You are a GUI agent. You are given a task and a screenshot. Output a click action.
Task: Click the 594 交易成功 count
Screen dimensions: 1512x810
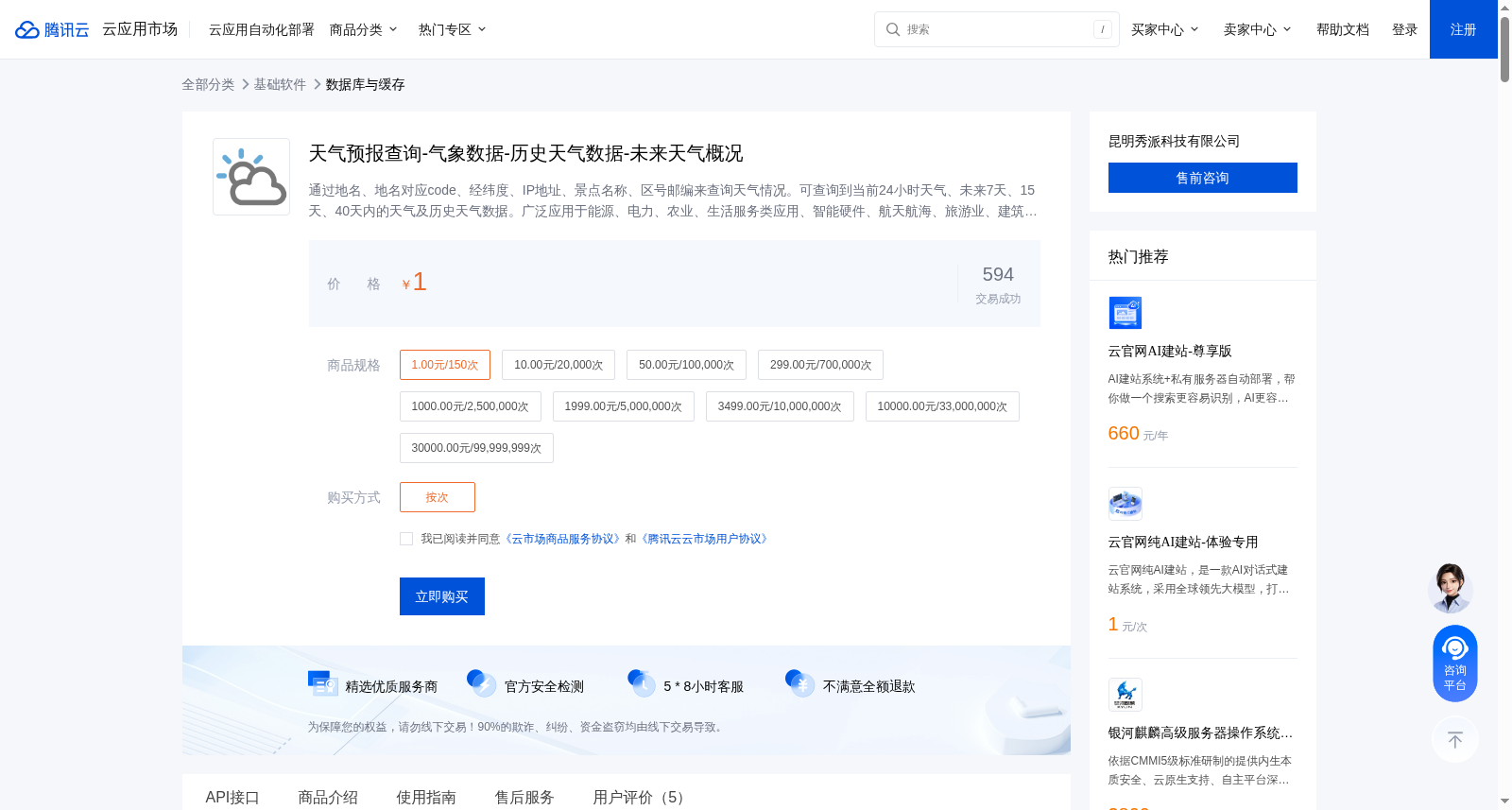coord(998,284)
